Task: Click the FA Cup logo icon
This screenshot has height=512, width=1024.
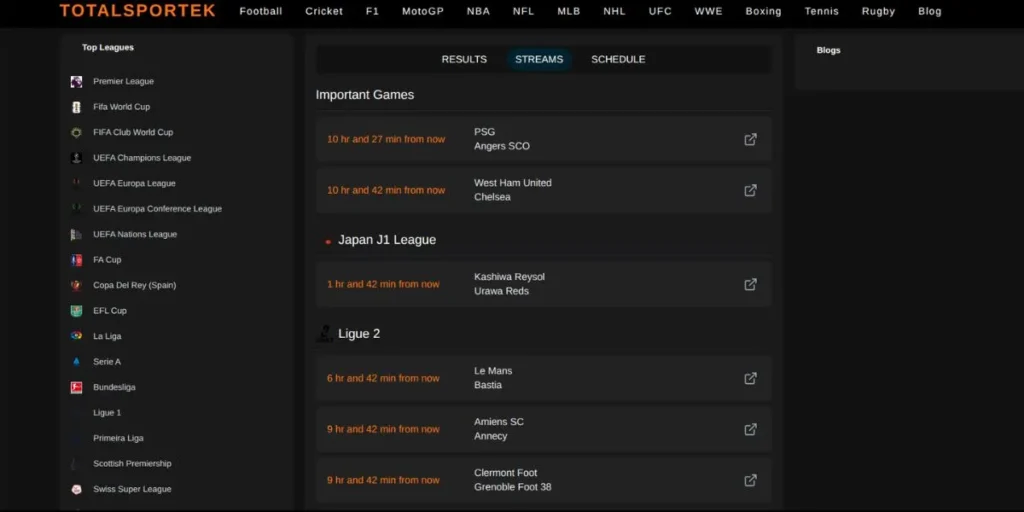Action: click(x=76, y=260)
